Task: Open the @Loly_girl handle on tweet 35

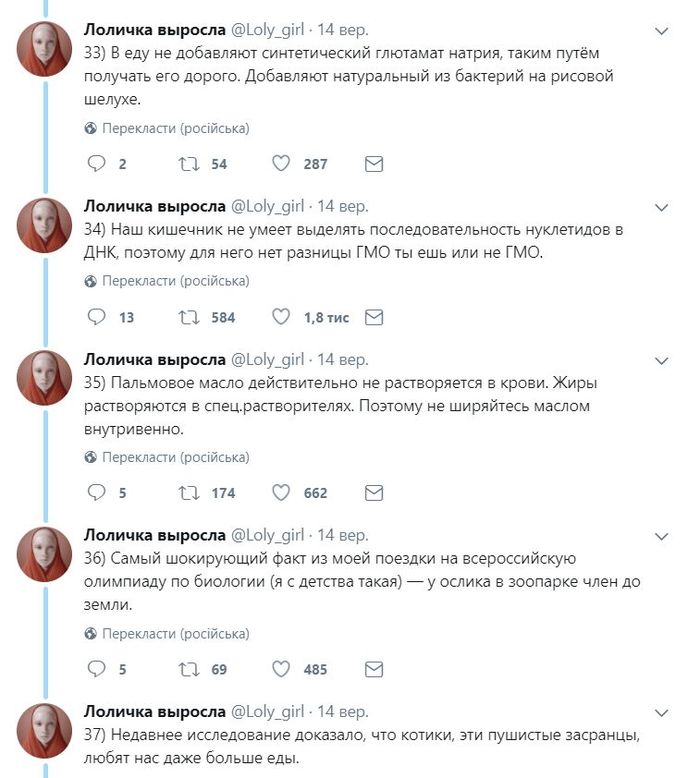Action: pos(268,359)
